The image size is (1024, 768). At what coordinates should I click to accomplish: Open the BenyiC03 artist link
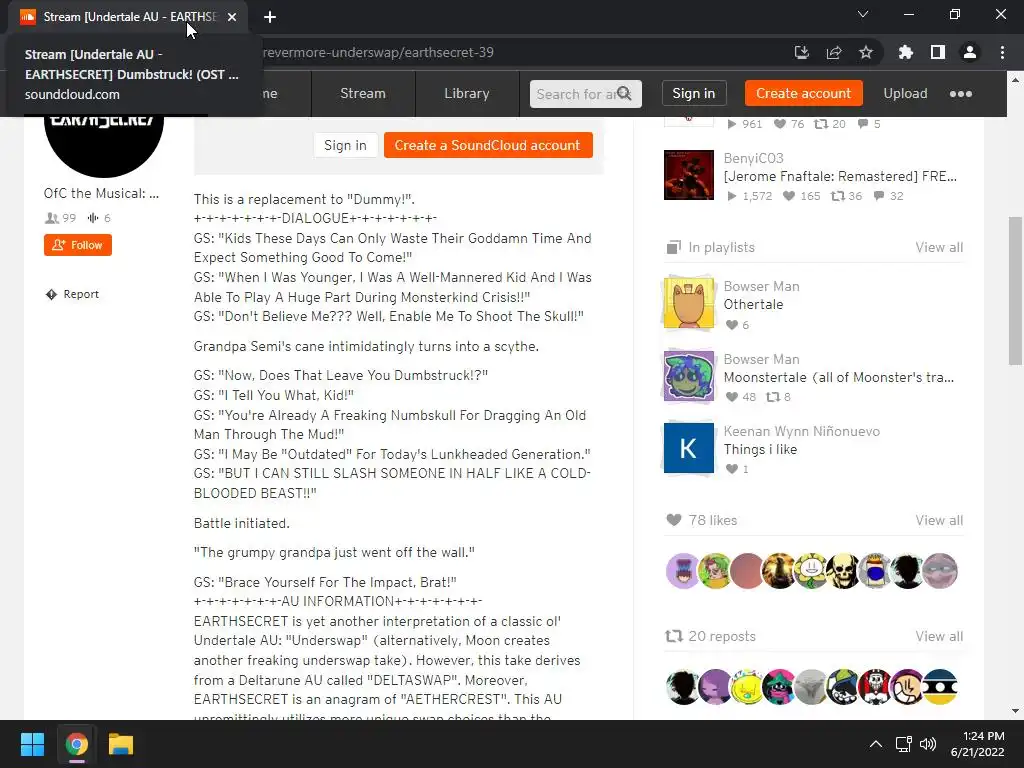coord(754,158)
